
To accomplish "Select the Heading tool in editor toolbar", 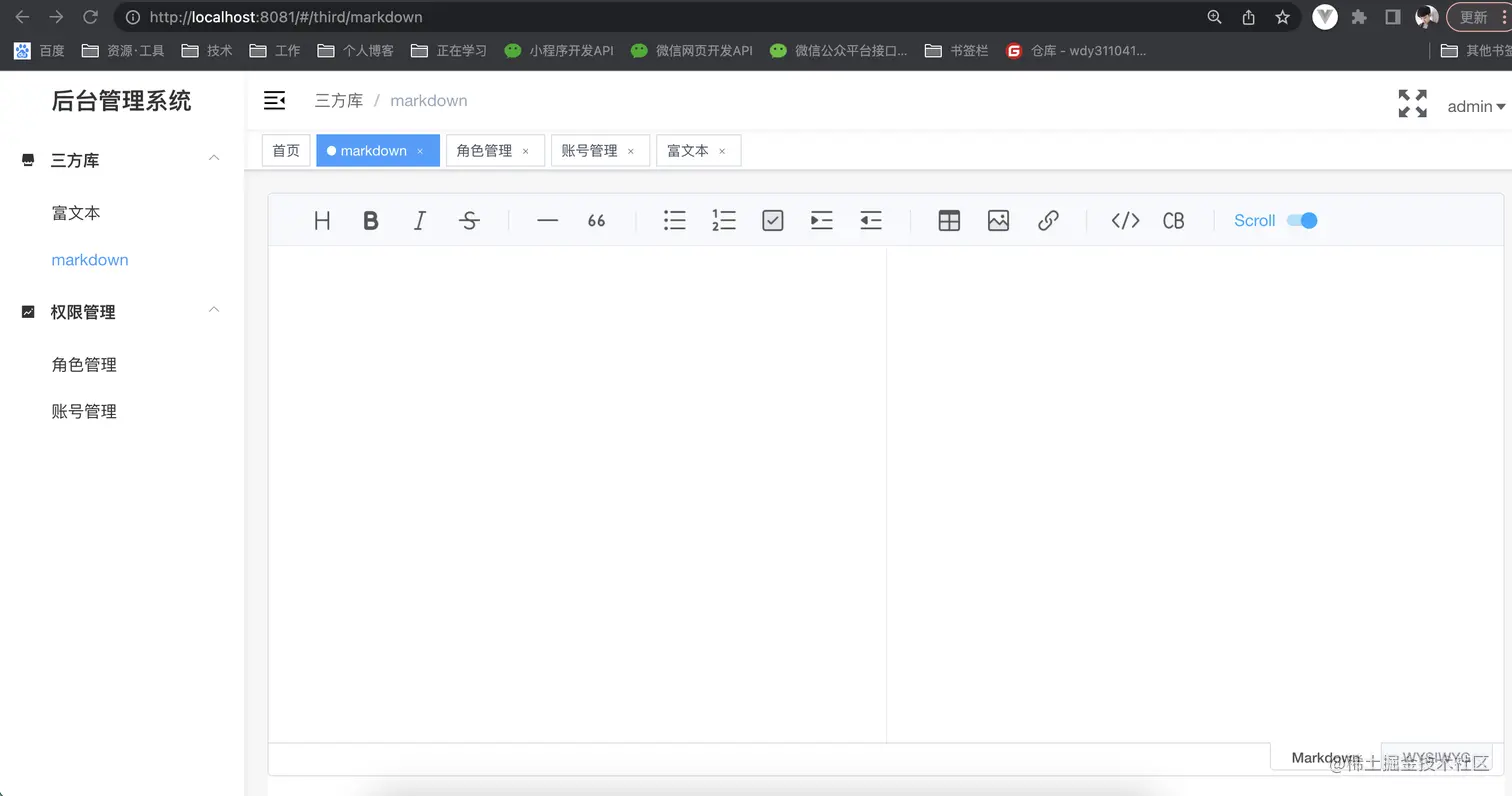I will [x=322, y=221].
